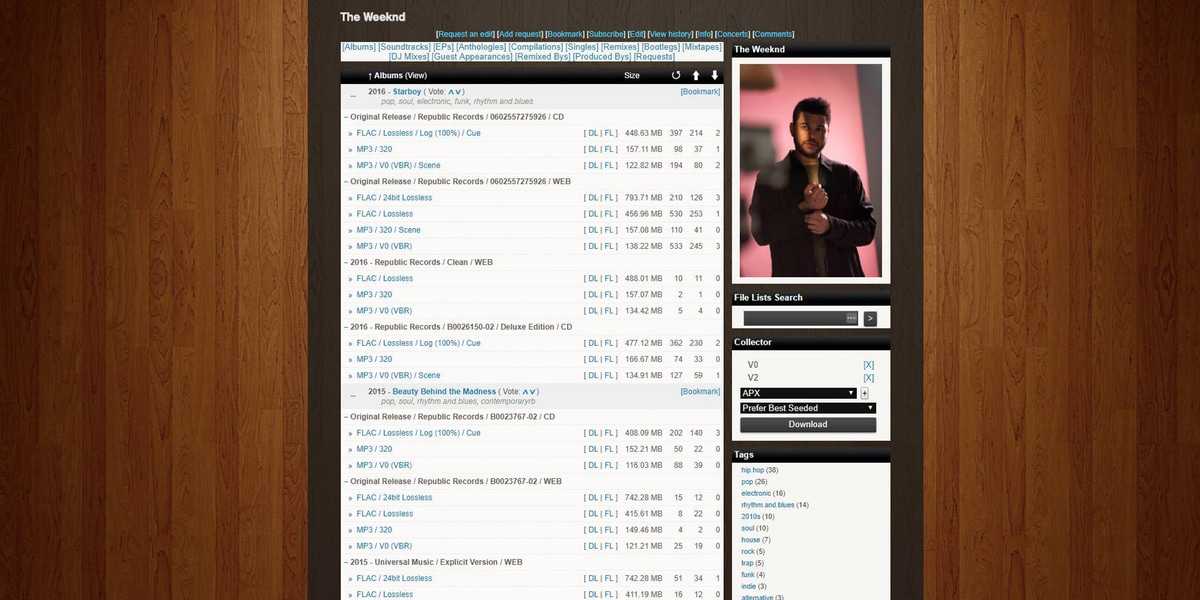The width and height of the screenshot is (1200, 600).
Task: Bookmark Beauty Behind the Madness album
Action: click(x=700, y=392)
